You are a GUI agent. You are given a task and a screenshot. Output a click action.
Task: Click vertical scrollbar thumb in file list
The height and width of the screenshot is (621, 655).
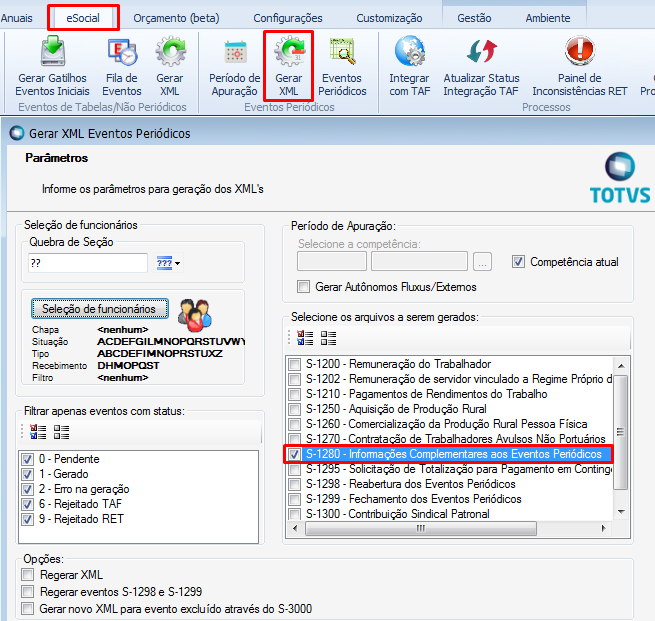coord(621,432)
